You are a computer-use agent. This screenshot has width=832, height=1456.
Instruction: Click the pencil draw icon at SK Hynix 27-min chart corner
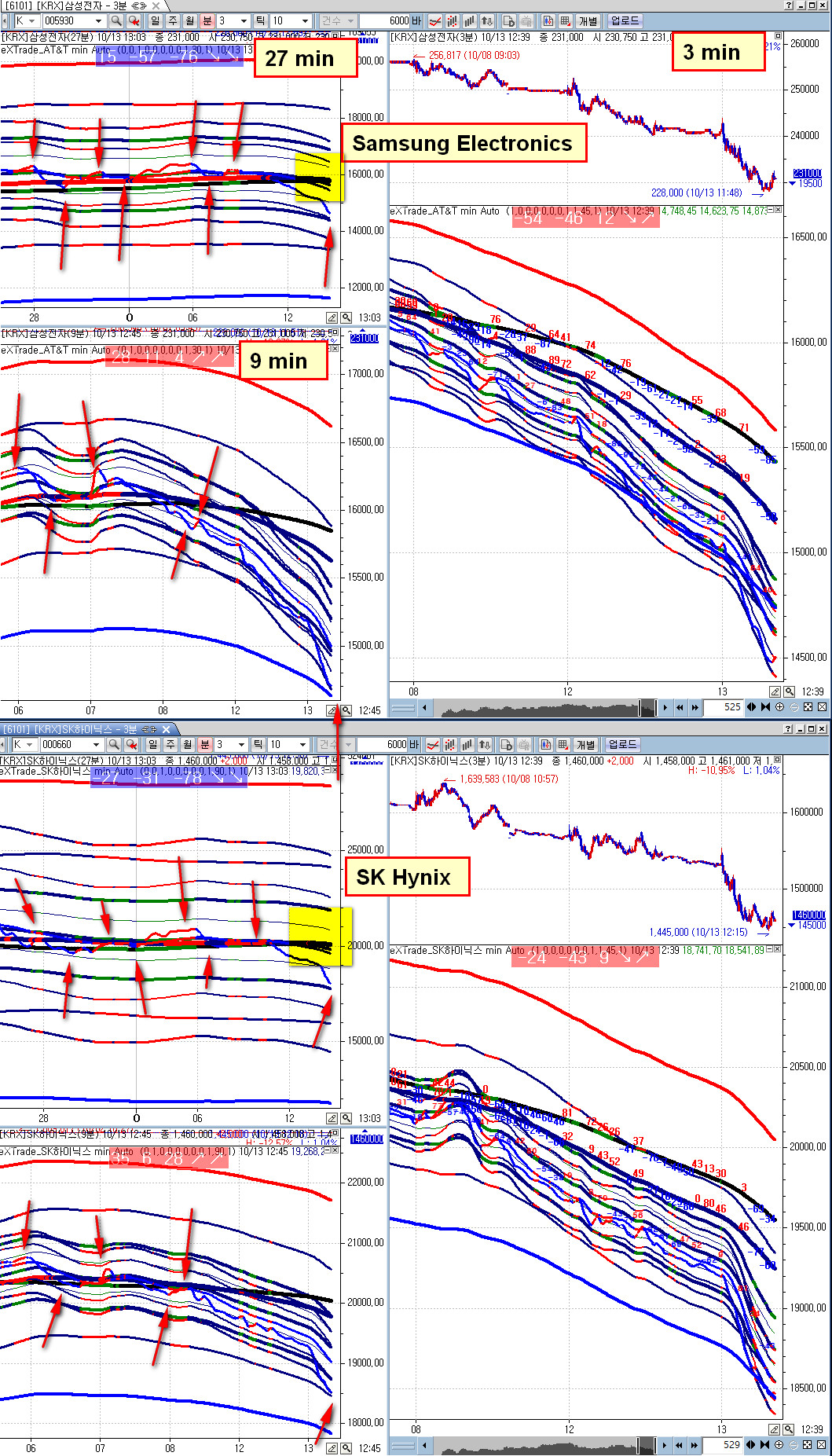332,1118
